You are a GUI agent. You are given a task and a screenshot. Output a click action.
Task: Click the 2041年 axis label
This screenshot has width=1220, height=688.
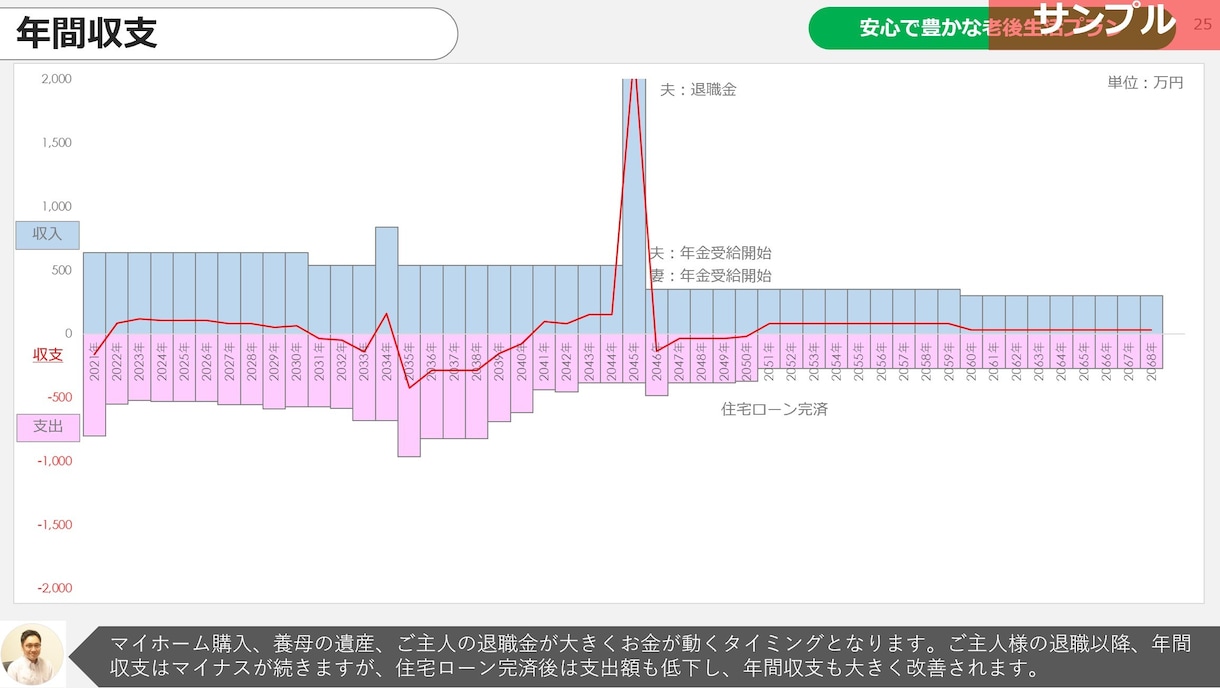point(544,362)
